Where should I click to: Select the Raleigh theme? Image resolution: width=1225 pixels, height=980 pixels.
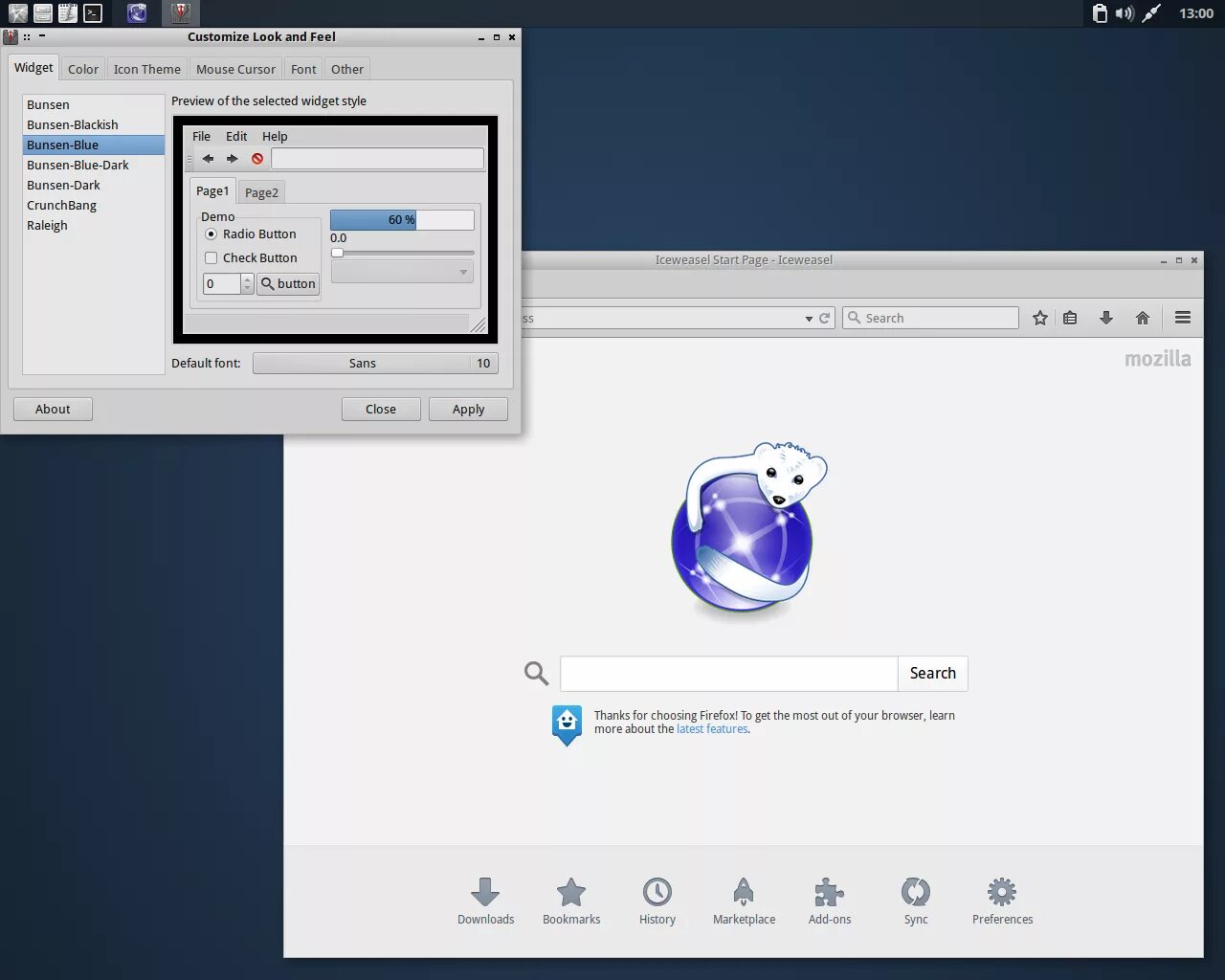(x=93, y=225)
